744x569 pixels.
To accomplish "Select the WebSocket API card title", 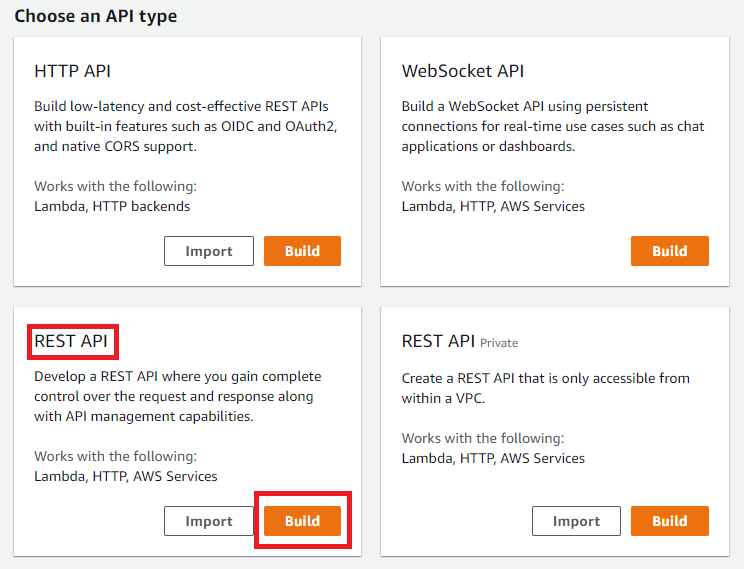I will tap(462, 71).
